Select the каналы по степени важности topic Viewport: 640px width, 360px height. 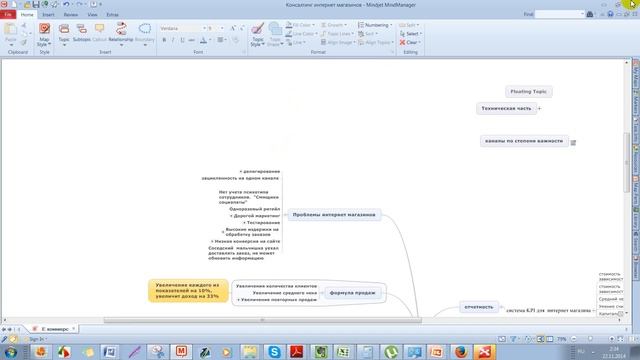524,141
